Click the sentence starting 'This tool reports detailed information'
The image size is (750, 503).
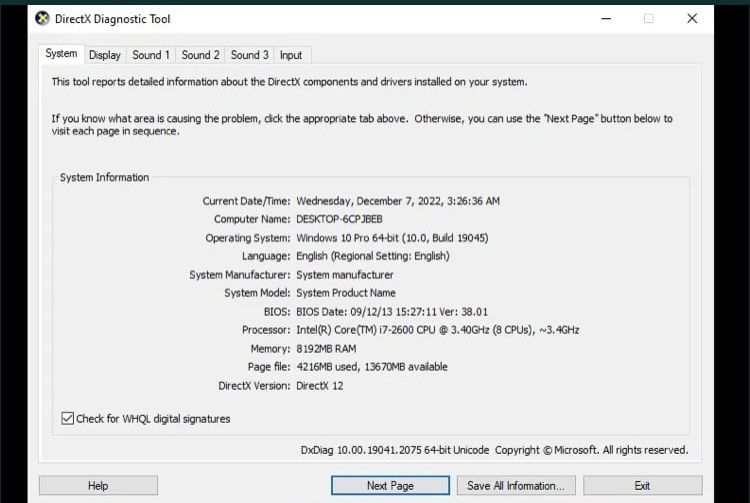(x=289, y=82)
